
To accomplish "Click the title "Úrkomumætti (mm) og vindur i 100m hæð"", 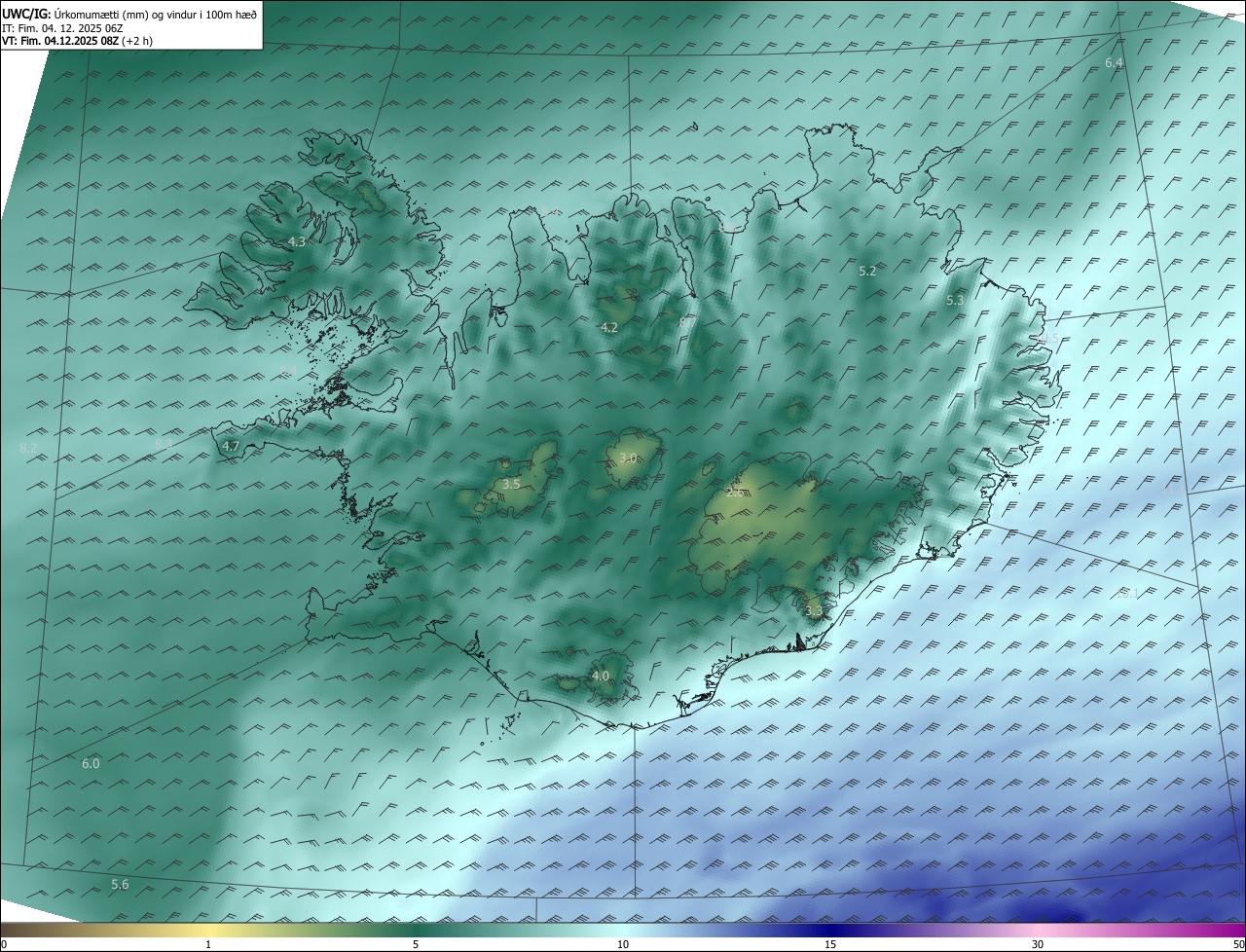I will tap(155, 14).
